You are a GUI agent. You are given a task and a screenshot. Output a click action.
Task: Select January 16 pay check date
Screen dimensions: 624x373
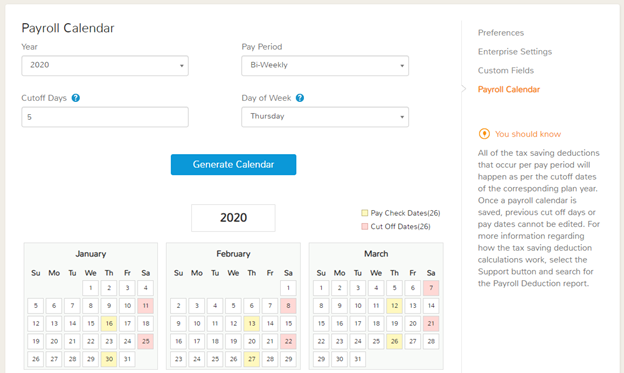109,324
